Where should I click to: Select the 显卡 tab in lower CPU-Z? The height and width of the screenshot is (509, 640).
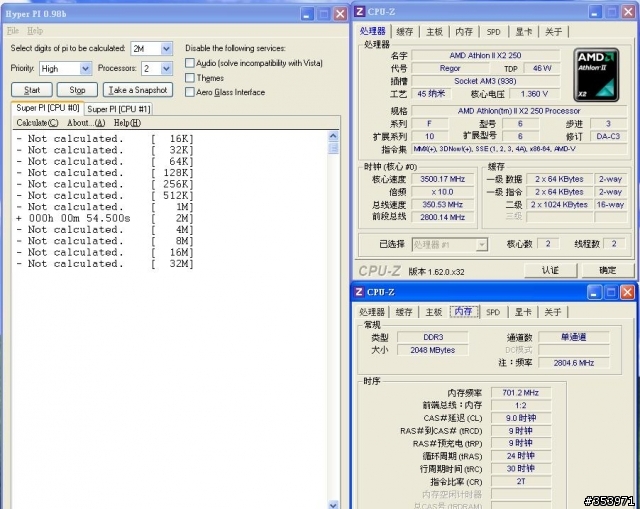pyautogui.click(x=522, y=312)
